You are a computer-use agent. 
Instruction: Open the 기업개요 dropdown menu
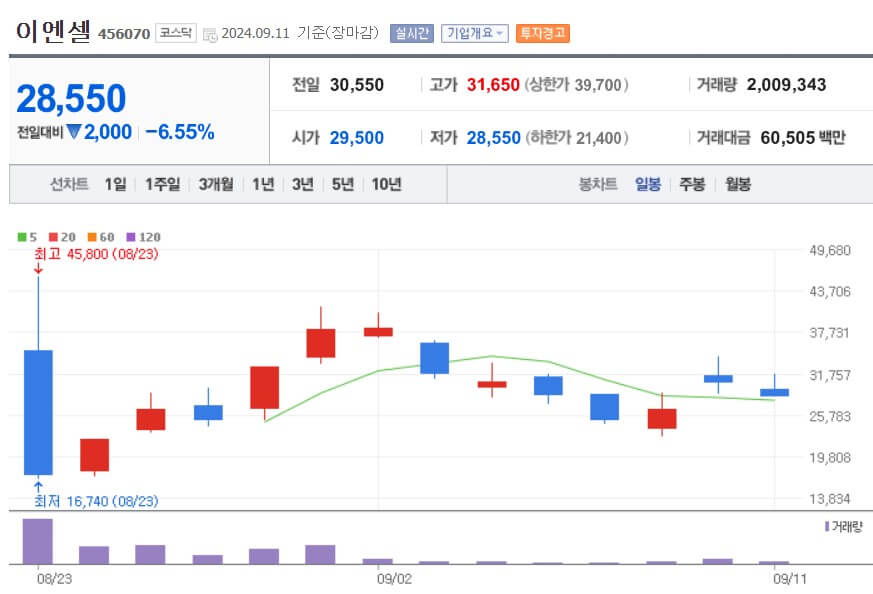[476, 32]
